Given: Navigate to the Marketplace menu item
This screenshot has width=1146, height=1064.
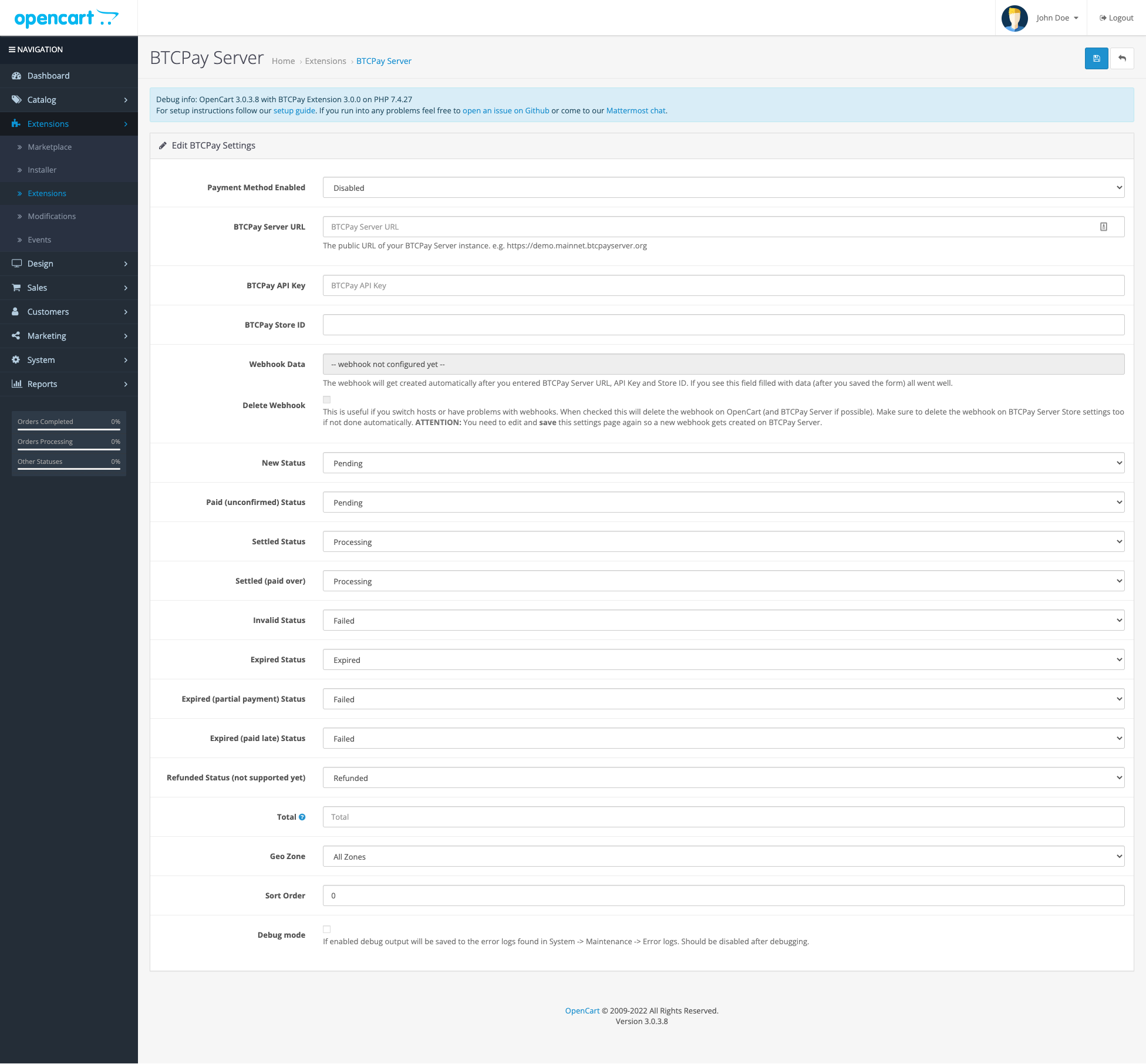Looking at the screenshot, I should pos(49,146).
